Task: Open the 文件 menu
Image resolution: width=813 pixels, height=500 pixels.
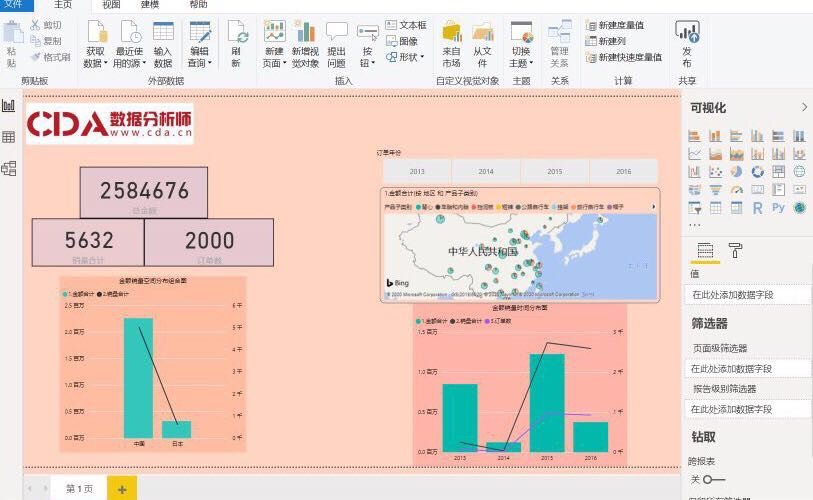Action: pyautogui.click(x=14, y=5)
